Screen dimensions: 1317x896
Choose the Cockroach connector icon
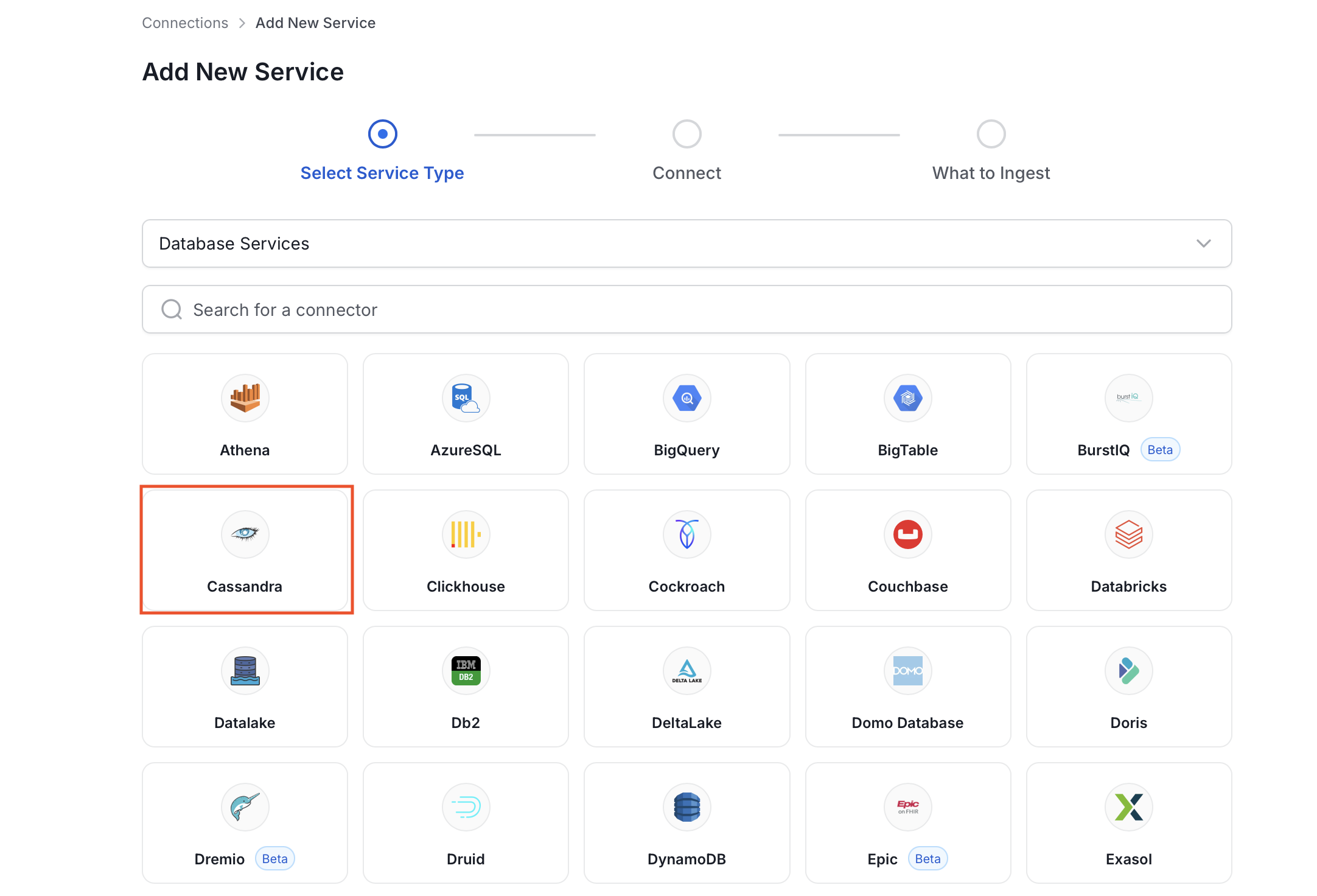(x=687, y=534)
